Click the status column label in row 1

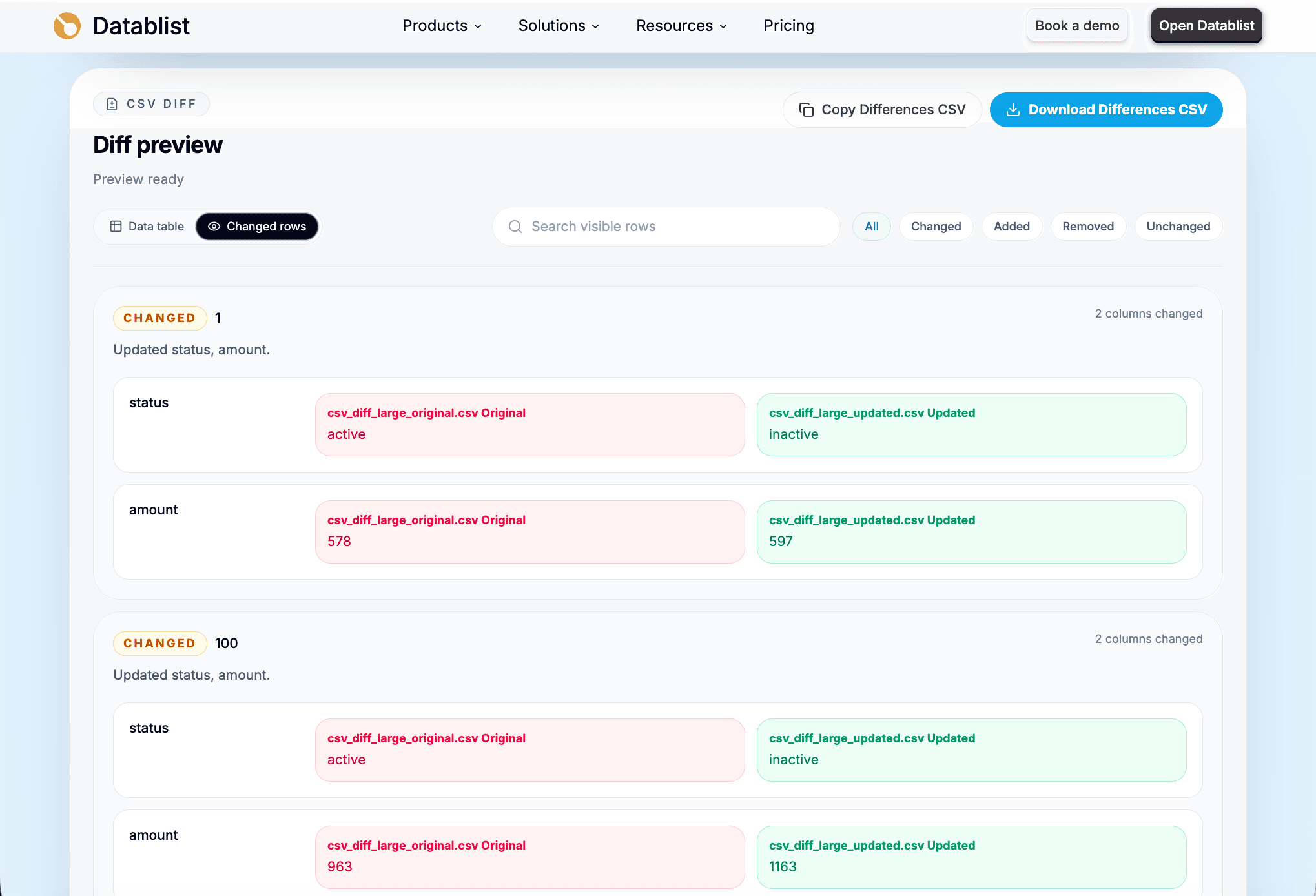point(149,403)
